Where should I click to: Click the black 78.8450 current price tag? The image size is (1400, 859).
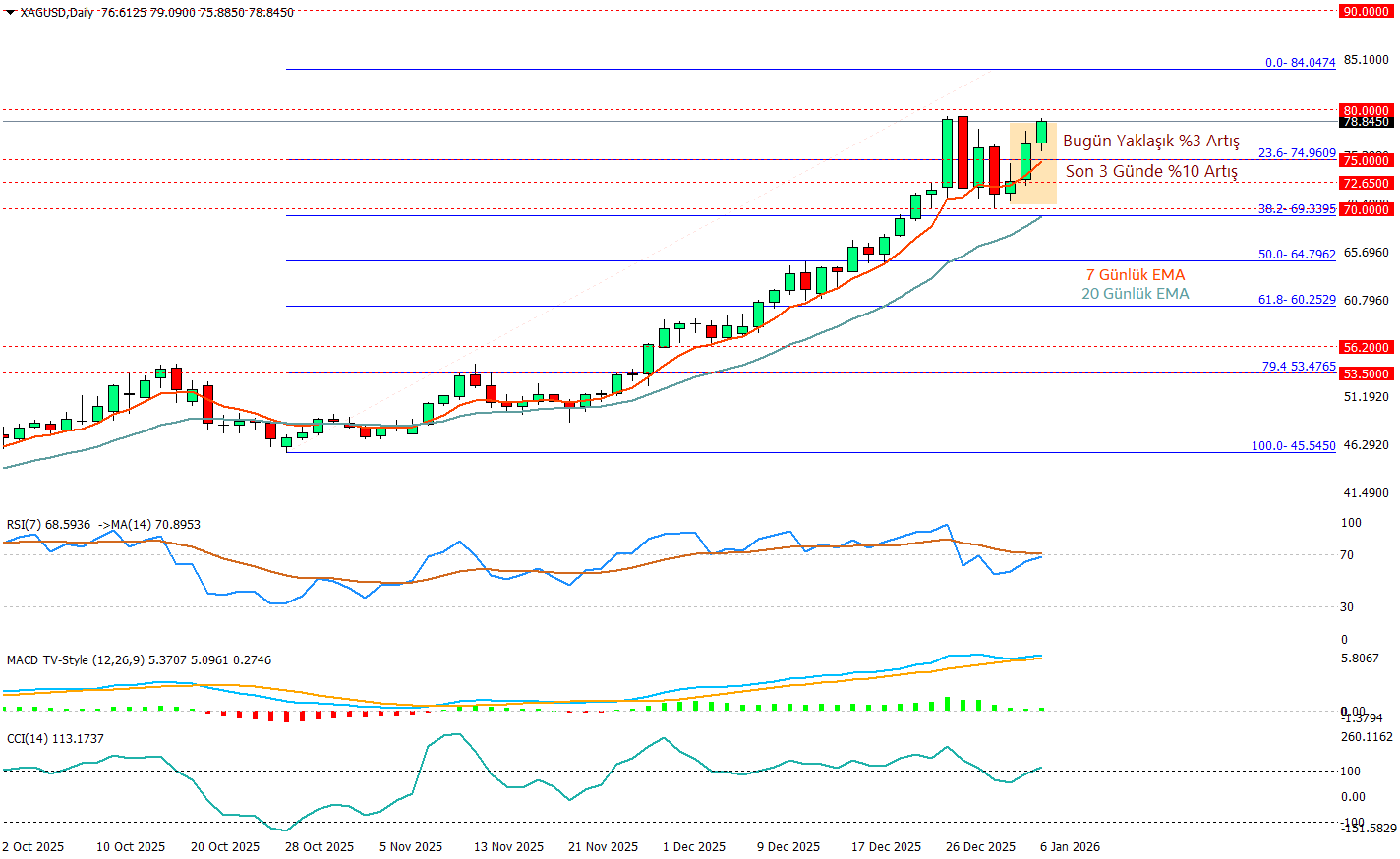pos(1366,122)
